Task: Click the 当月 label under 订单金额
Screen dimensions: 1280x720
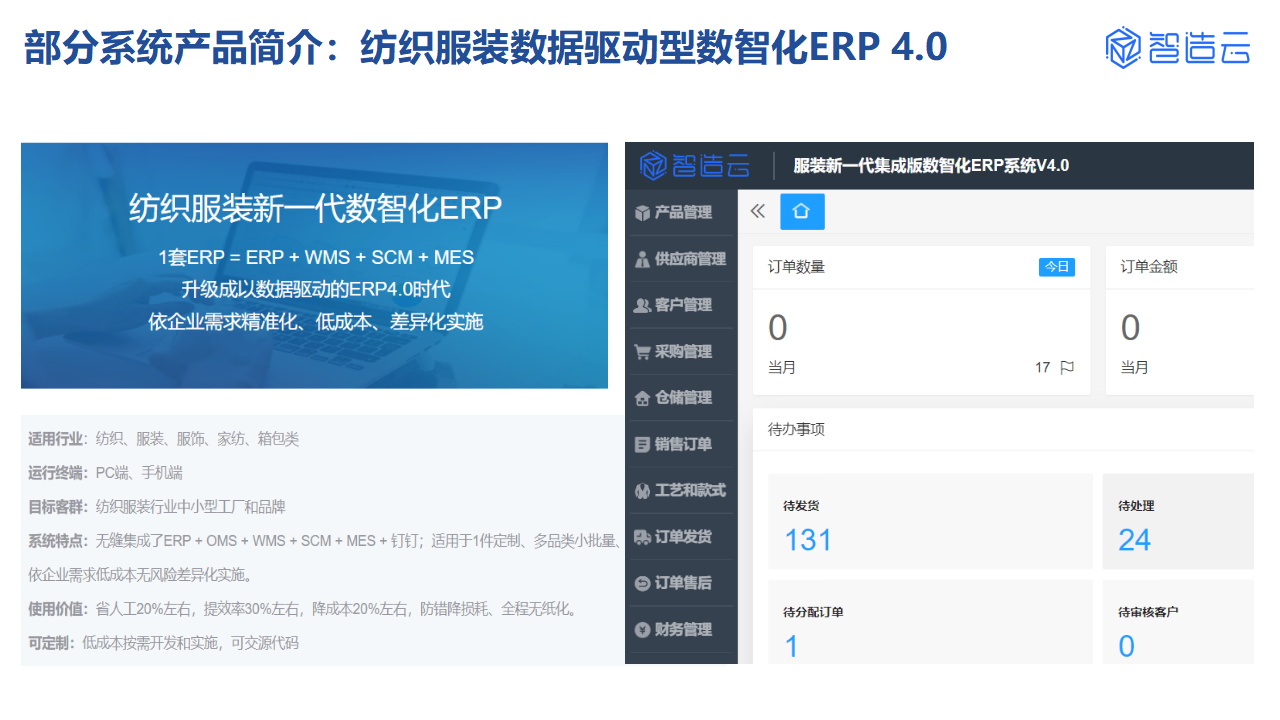Action: point(1134,368)
